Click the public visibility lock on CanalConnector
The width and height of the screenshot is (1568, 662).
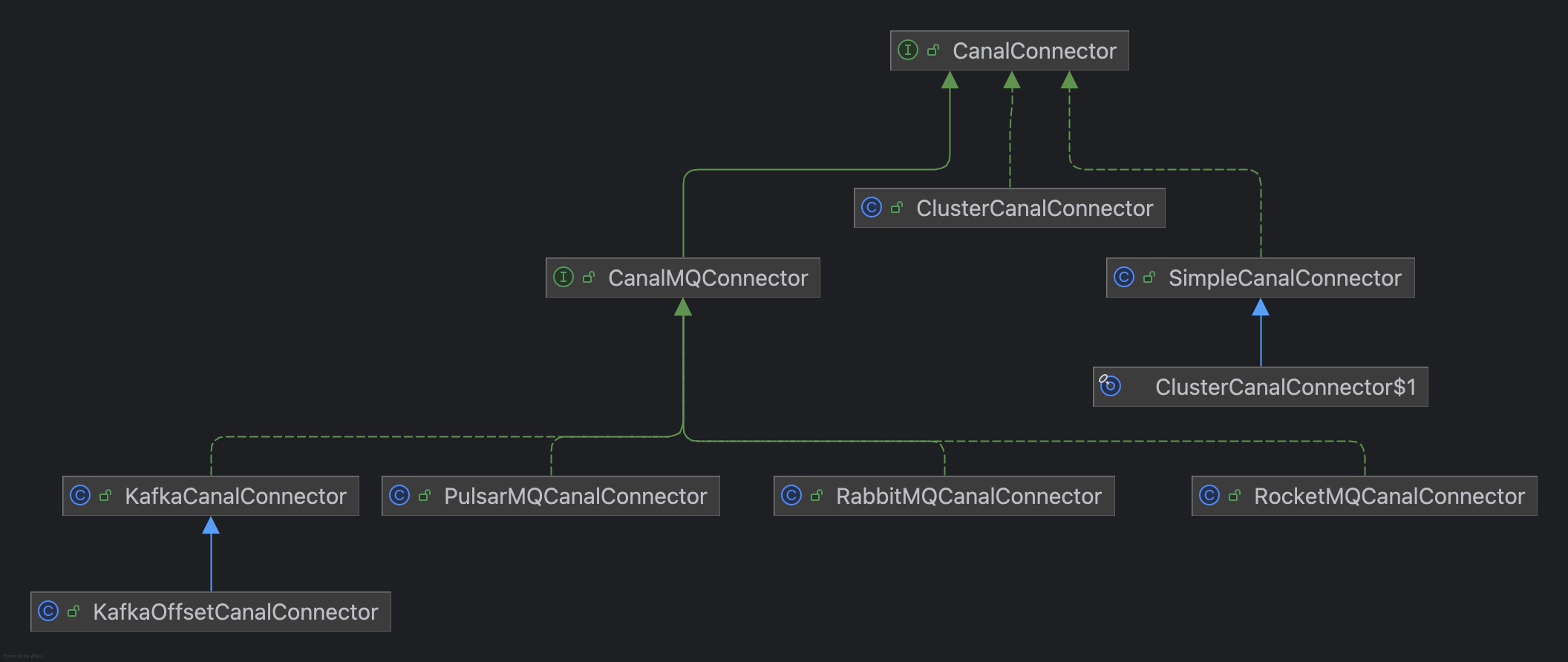coord(933,50)
